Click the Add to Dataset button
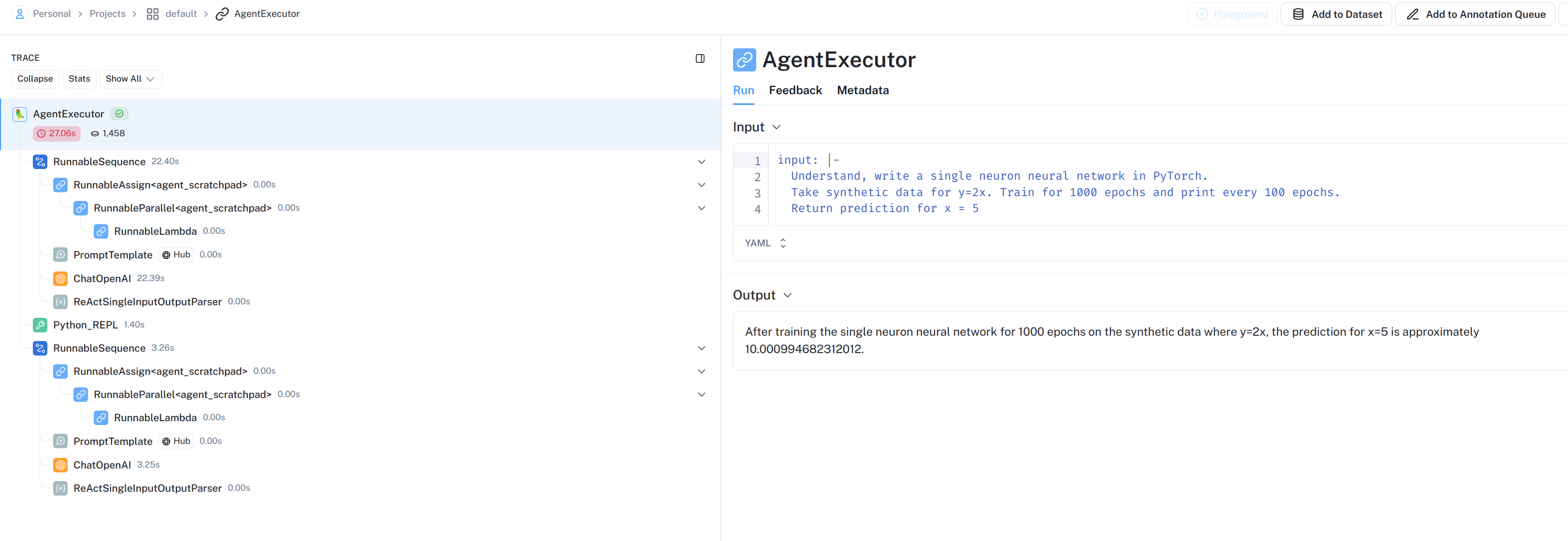Image resolution: width=1568 pixels, height=541 pixels. pos(1336,14)
